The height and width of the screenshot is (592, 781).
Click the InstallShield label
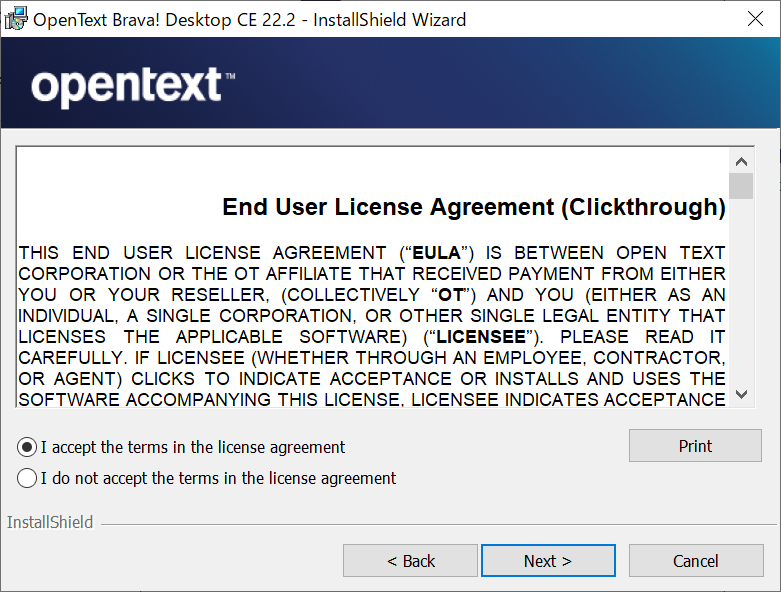coord(50,522)
